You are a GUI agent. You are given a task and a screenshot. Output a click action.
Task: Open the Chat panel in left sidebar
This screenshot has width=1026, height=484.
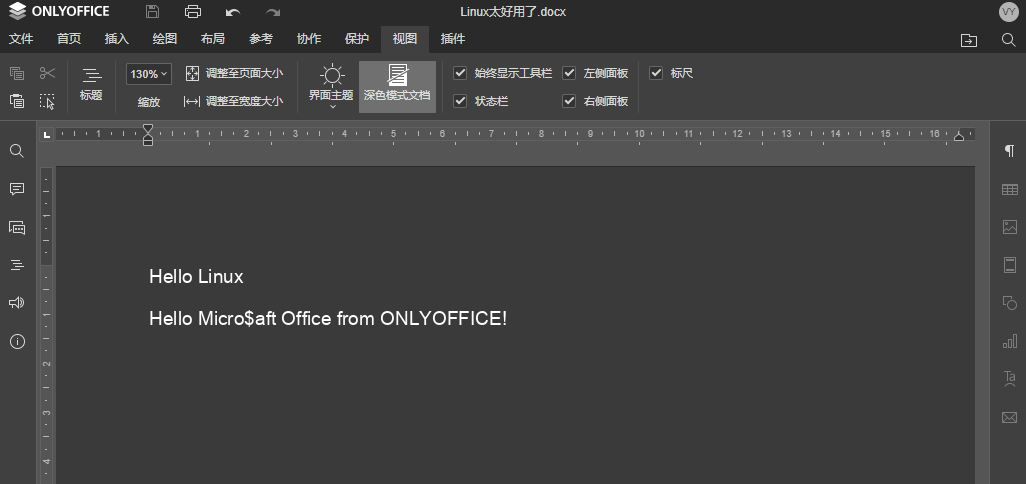click(17, 227)
